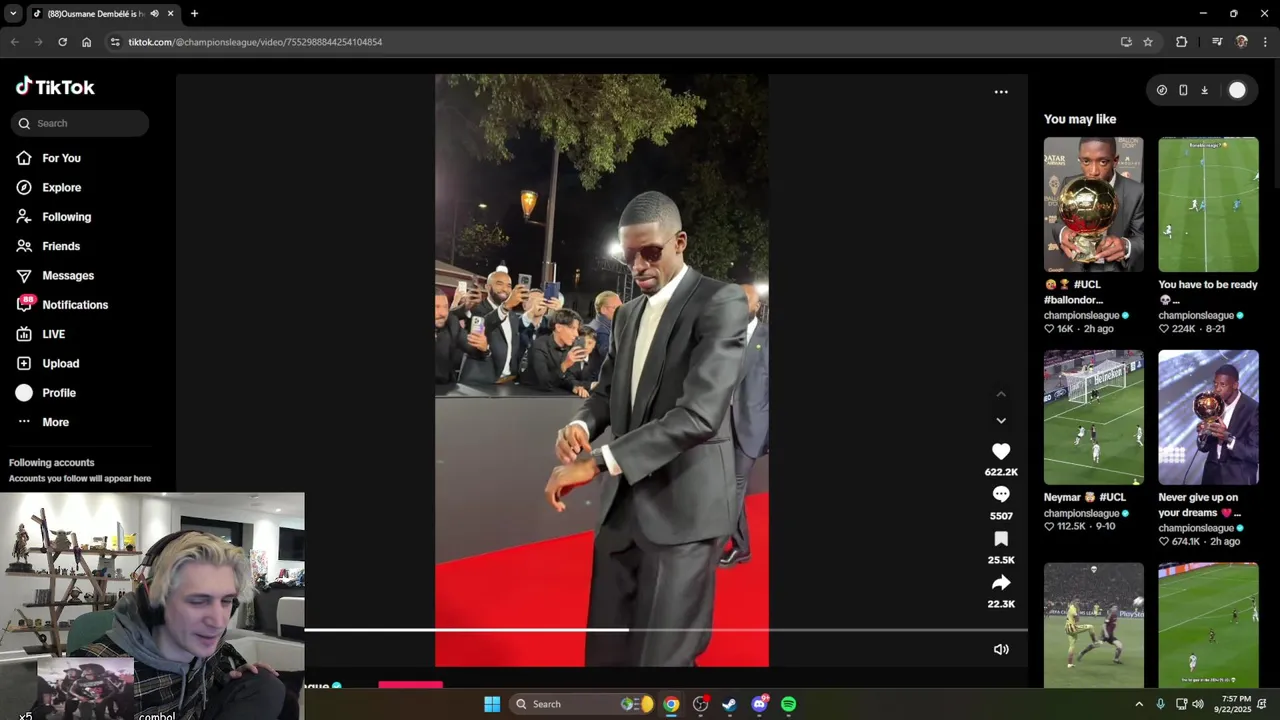Open championsleague link under #ballondor video
The height and width of the screenshot is (720, 1280).
point(1081,315)
